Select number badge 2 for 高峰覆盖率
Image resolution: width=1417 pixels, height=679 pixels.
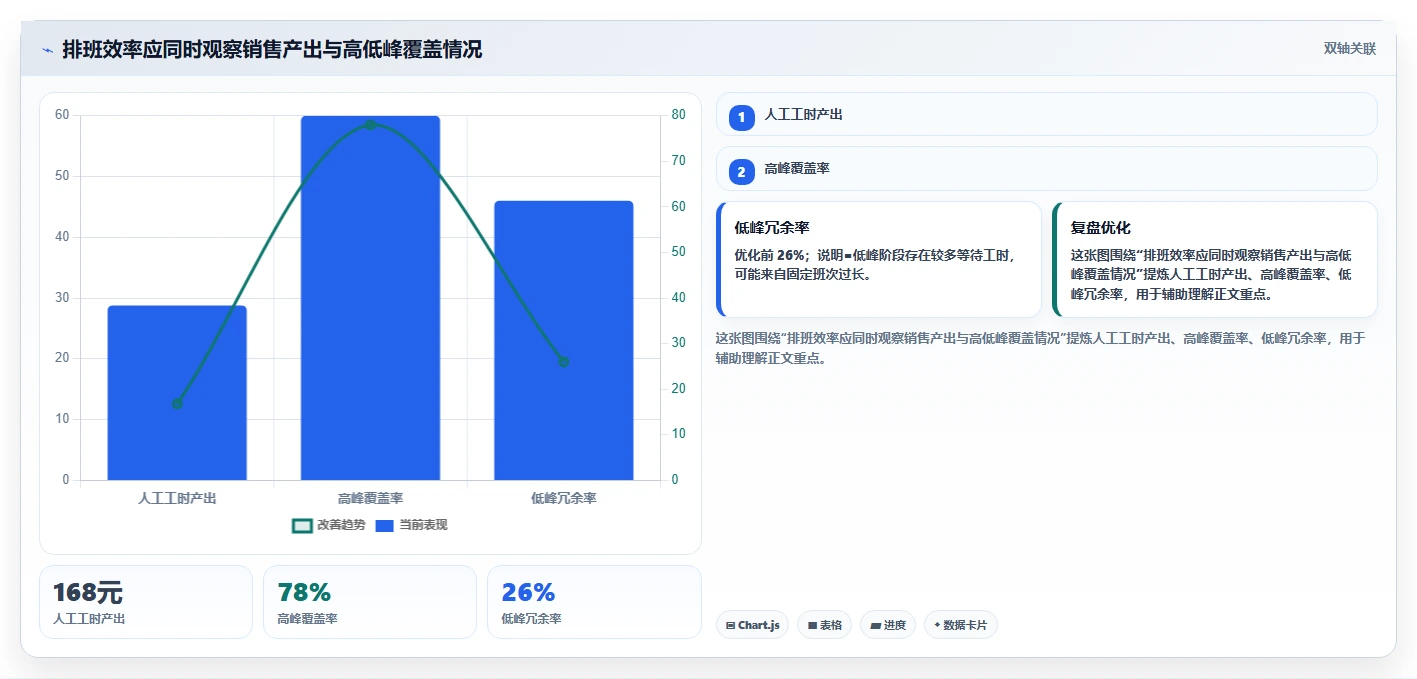tap(741, 172)
